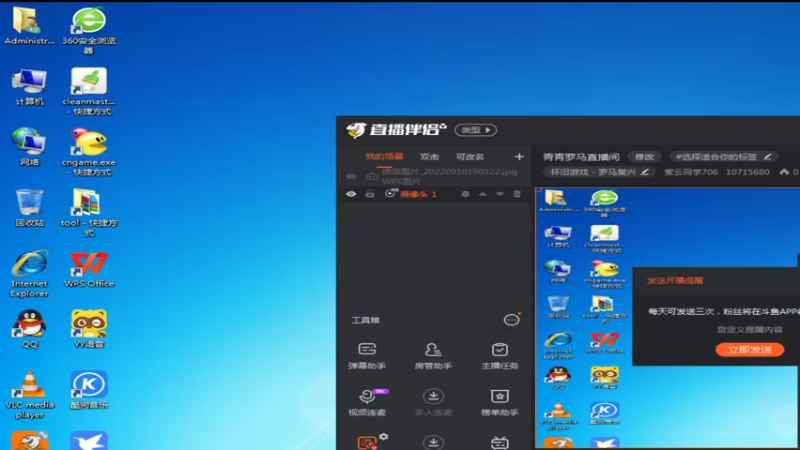800x450 pixels.
Task: Select the WPS Office desktop icon
Action: pyautogui.click(x=89, y=269)
